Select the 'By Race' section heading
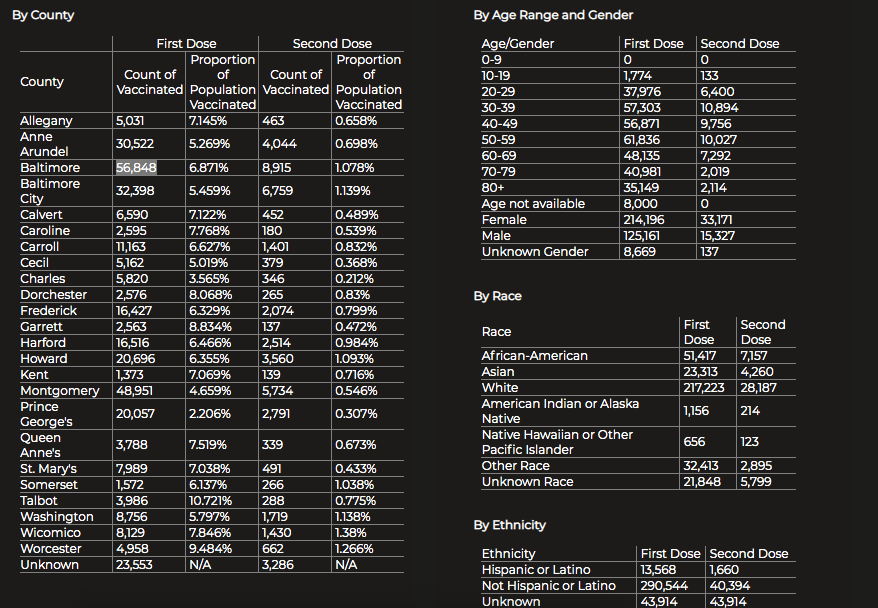878x608 pixels. 497,296
